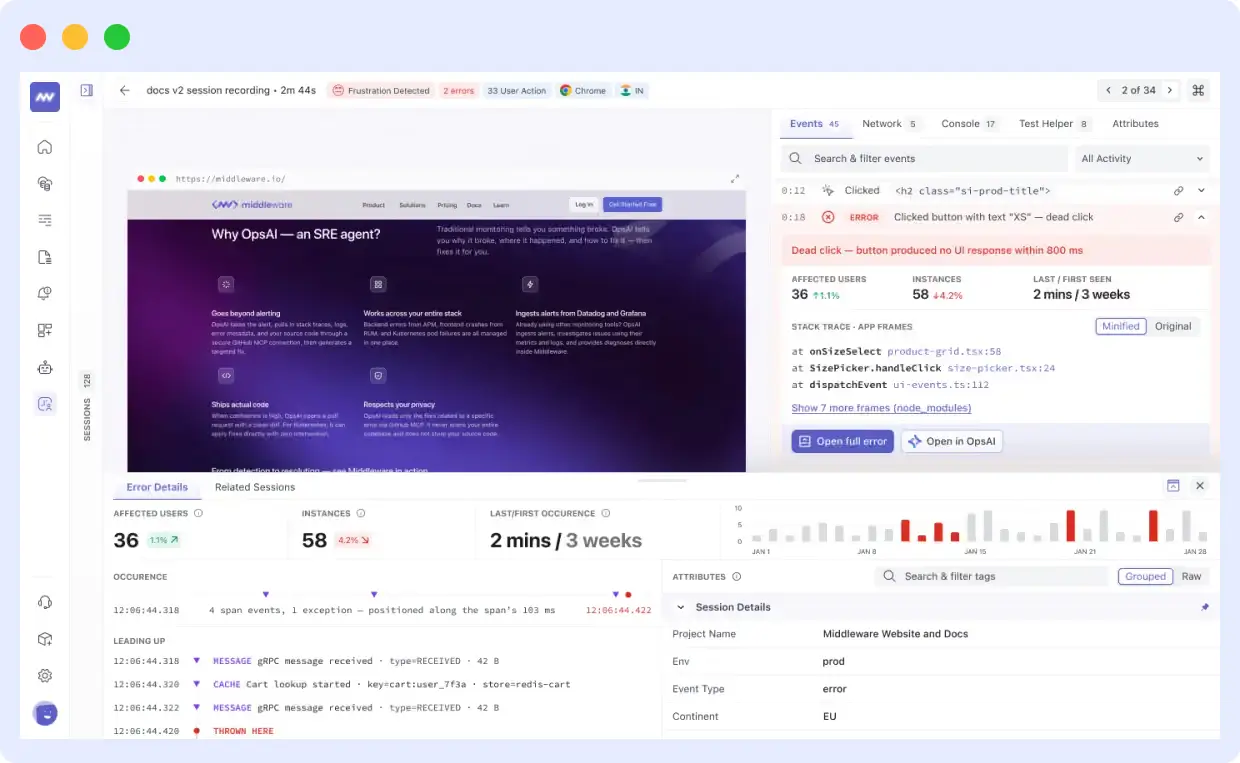Copy link for the 0:12 Clicked event

click(1179, 190)
